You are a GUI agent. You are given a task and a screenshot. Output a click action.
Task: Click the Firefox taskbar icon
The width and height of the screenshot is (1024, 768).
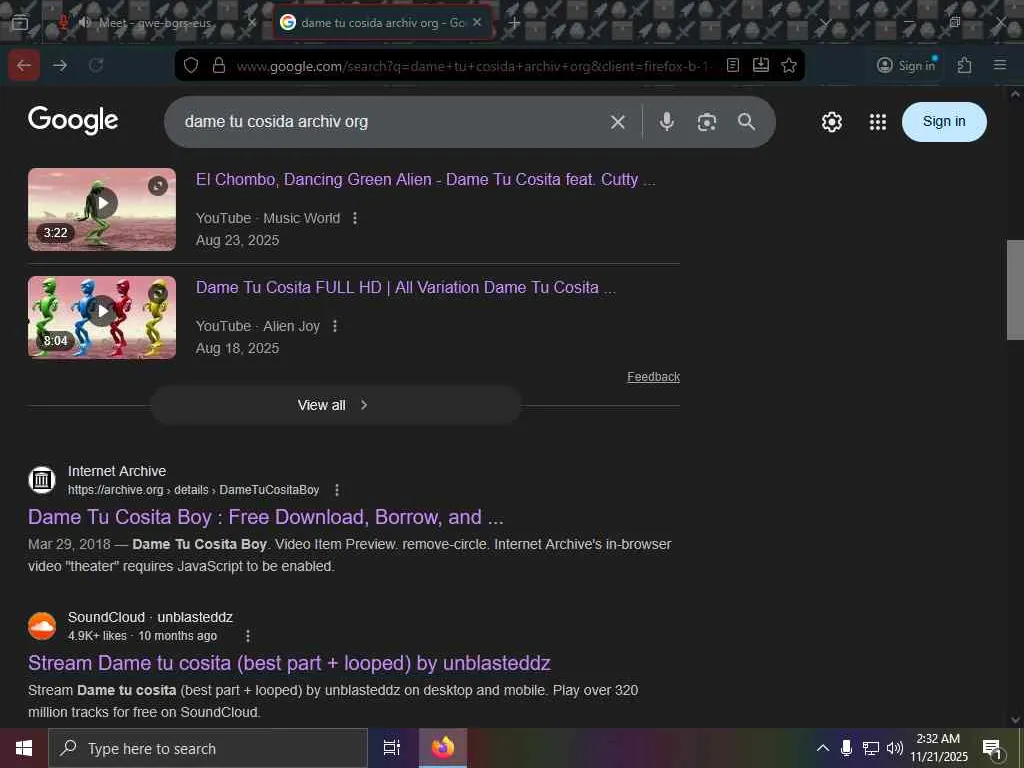tap(442, 748)
